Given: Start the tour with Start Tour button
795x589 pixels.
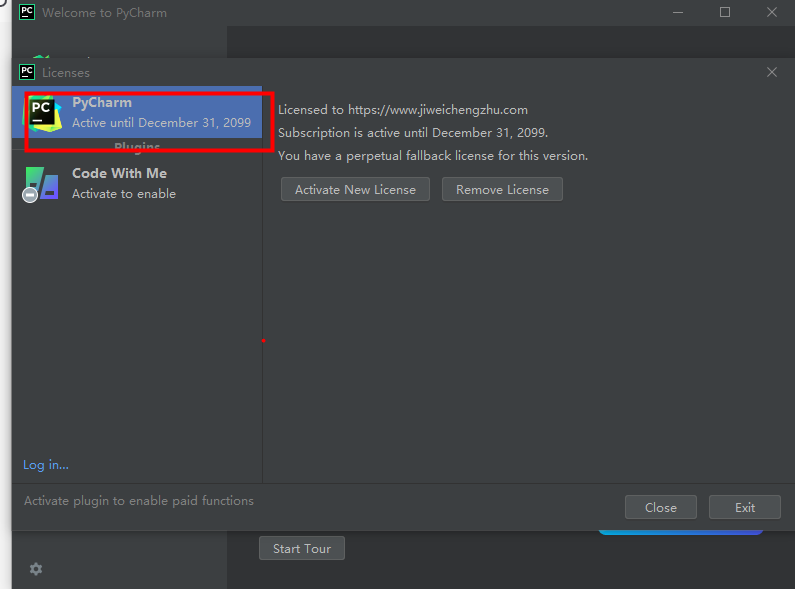Looking at the screenshot, I should (302, 548).
